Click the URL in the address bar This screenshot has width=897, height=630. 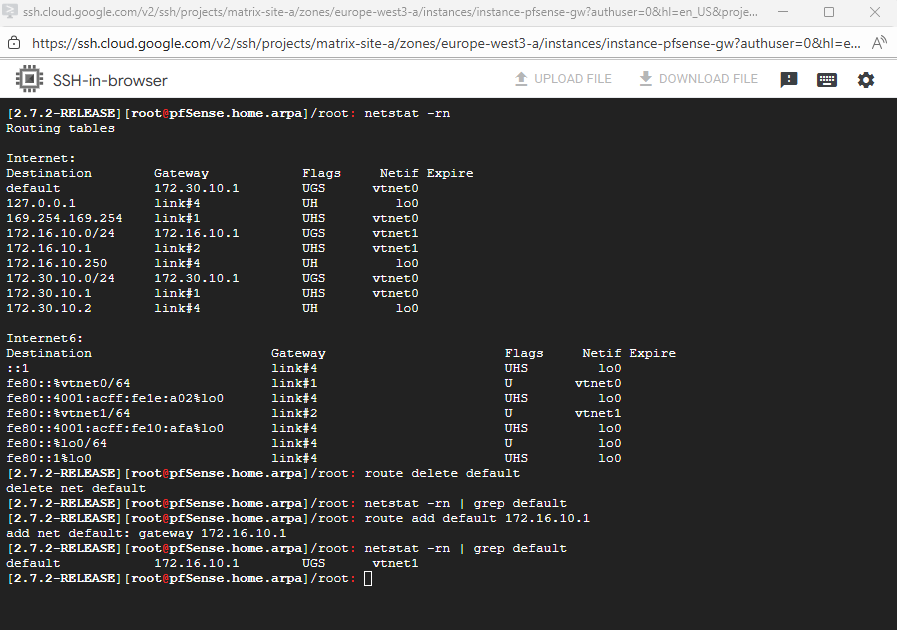pyautogui.click(x=446, y=43)
